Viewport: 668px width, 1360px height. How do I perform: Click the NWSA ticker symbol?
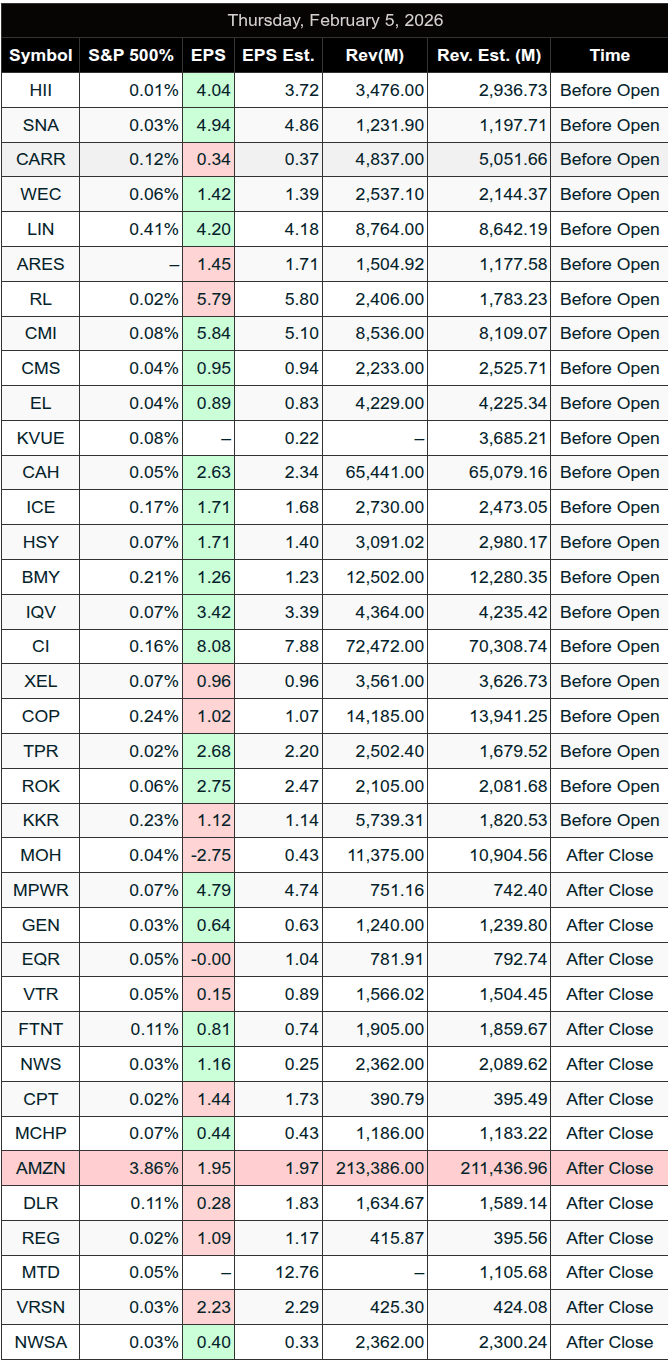click(x=41, y=1342)
